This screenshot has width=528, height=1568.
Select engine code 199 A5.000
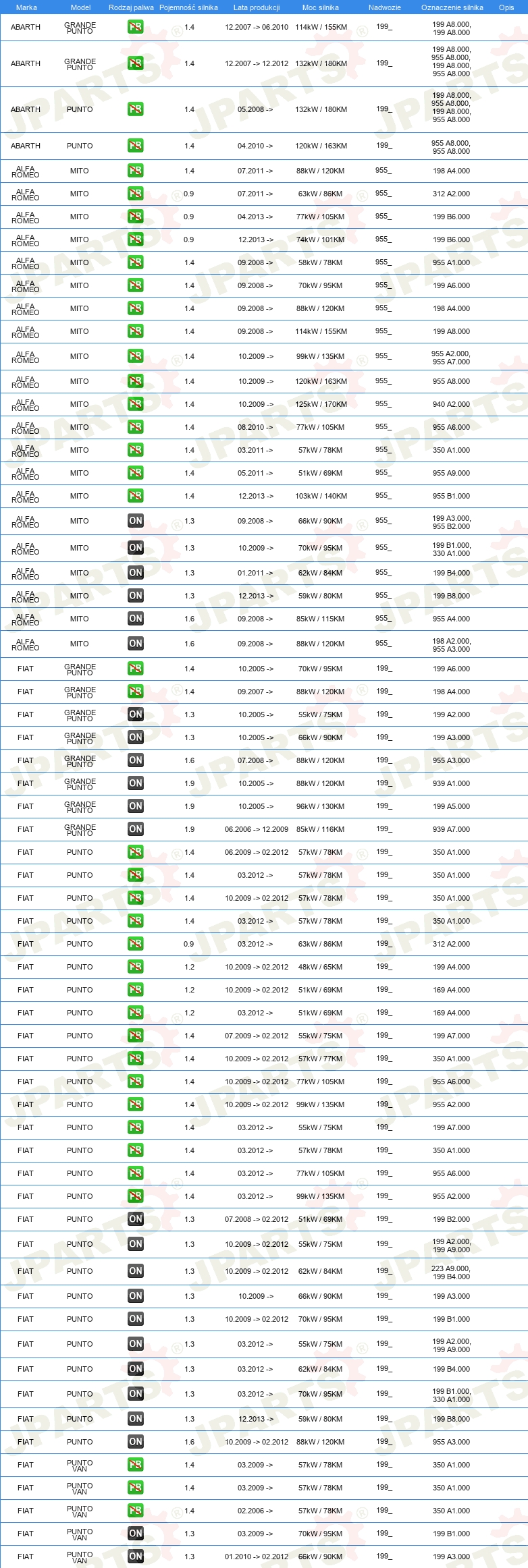[451, 806]
